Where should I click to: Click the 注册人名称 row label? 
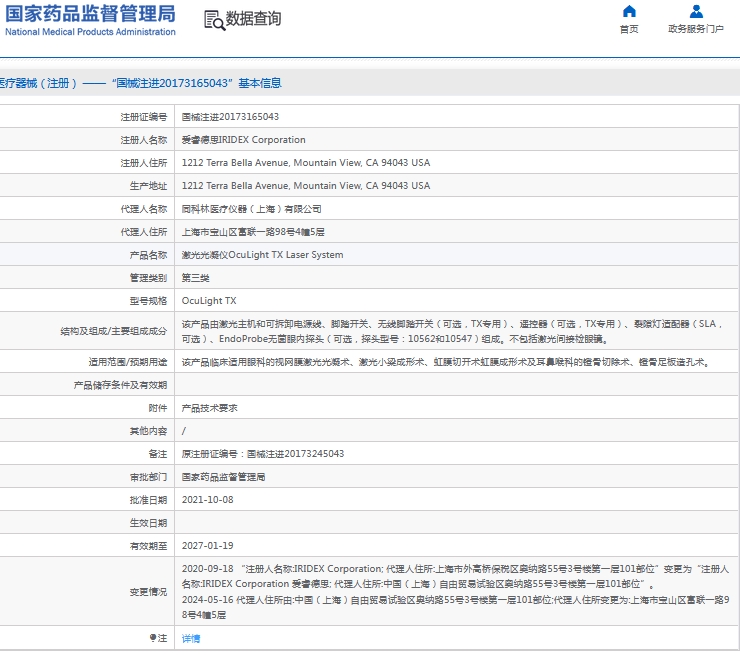(144, 140)
